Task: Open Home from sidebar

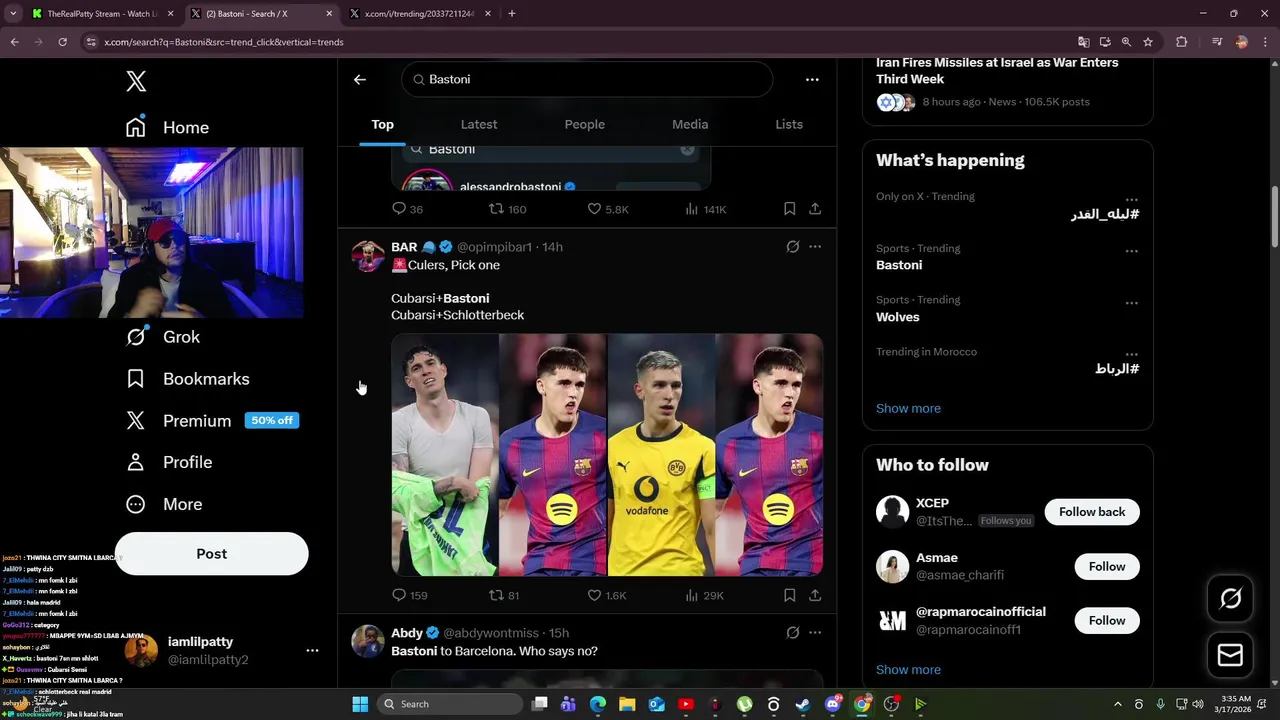Action: pyautogui.click(x=167, y=127)
